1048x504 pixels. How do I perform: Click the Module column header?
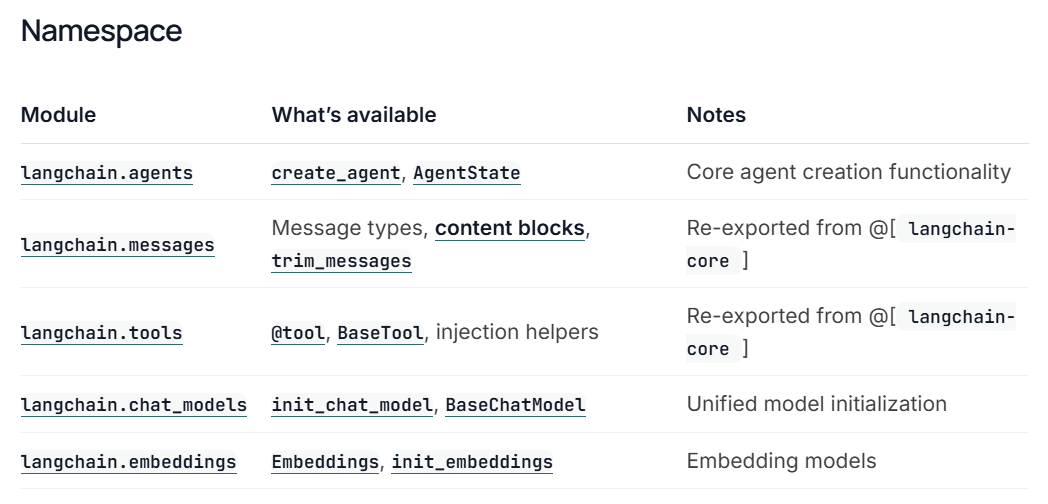(x=58, y=115)
